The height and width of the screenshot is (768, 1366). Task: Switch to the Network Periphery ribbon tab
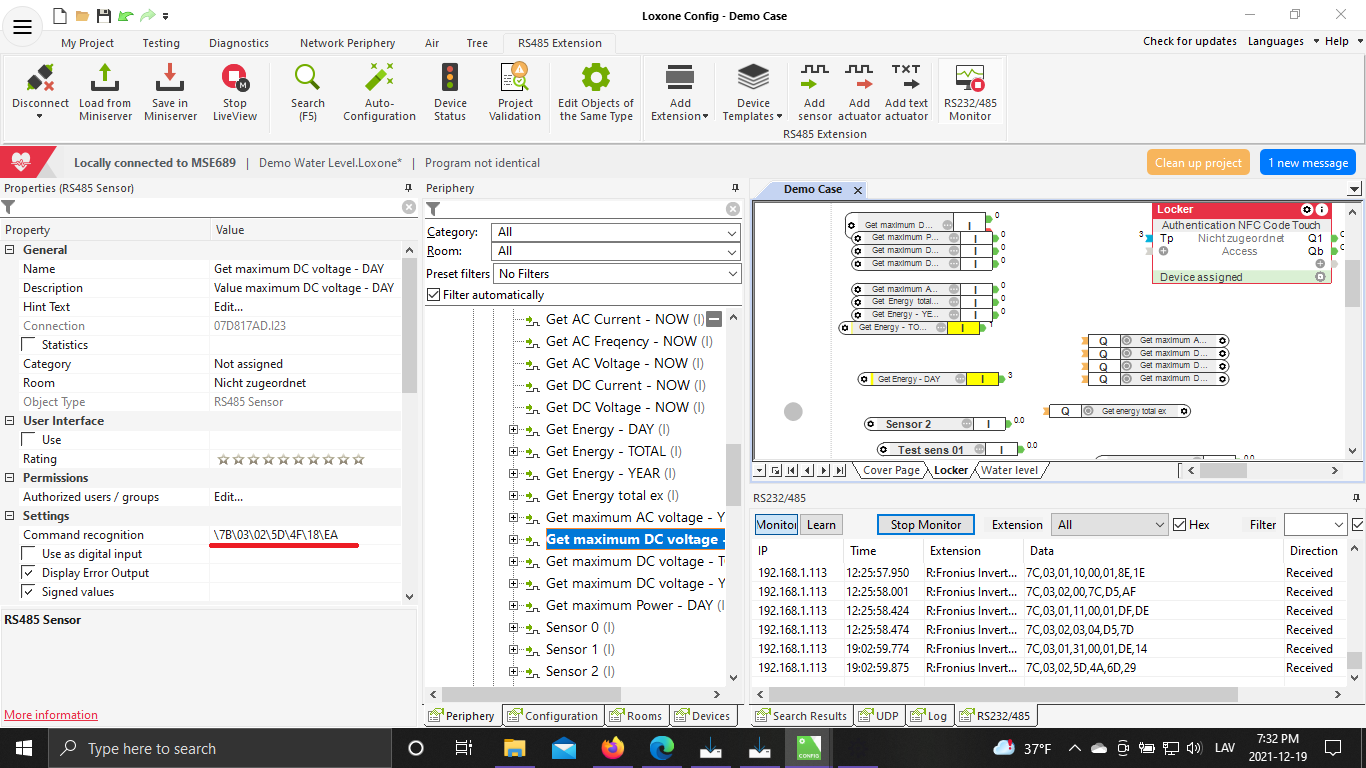pyautogui.click(x=347, y=43)
